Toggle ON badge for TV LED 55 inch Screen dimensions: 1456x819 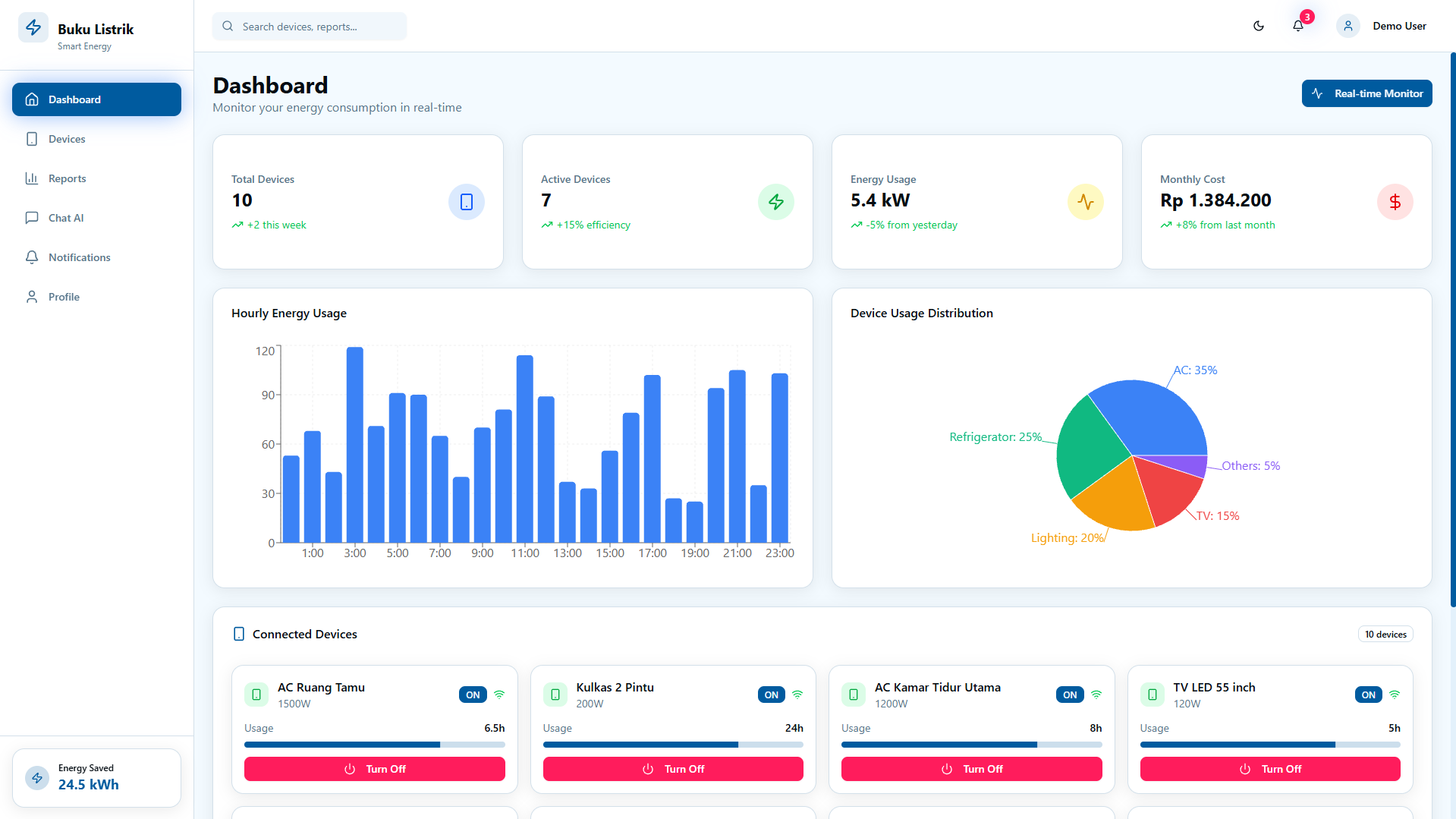point(1369,695)
